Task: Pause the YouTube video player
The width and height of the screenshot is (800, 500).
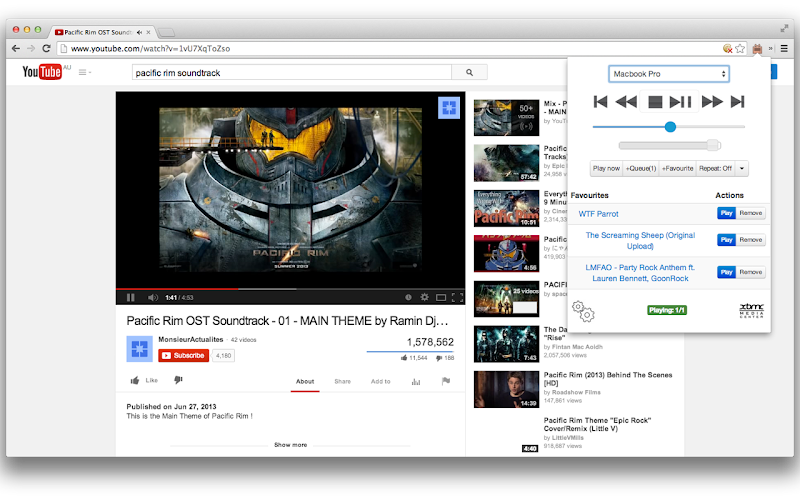Action: (131, 297)
